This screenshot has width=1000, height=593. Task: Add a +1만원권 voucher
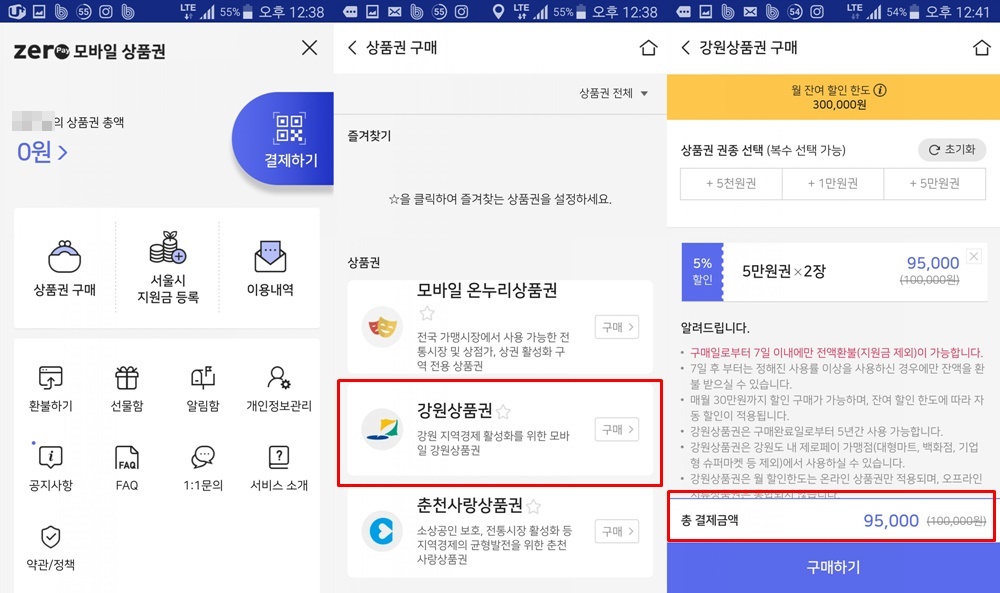coord(833,184)
